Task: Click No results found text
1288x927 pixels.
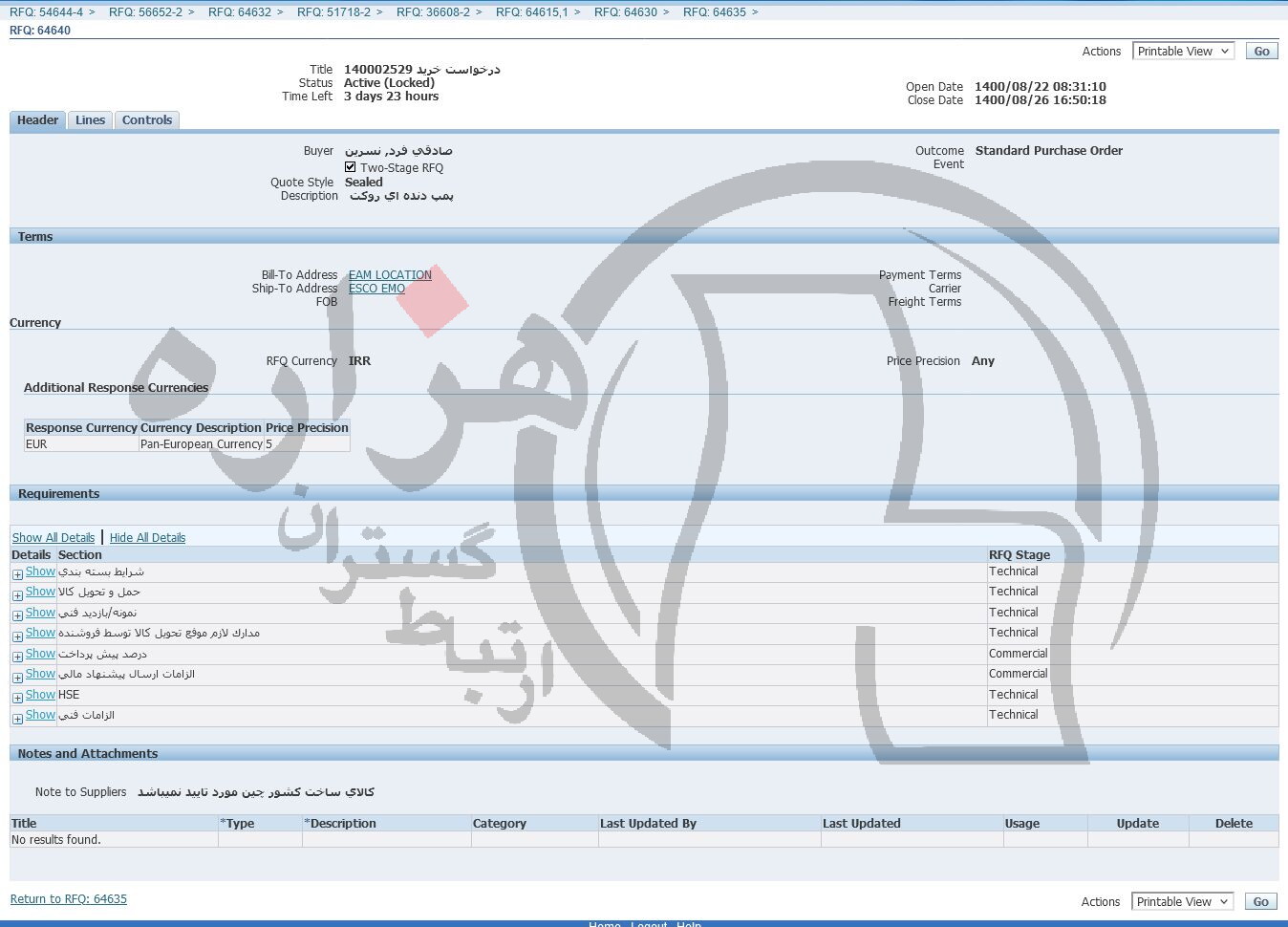Action: pos(55,840)
